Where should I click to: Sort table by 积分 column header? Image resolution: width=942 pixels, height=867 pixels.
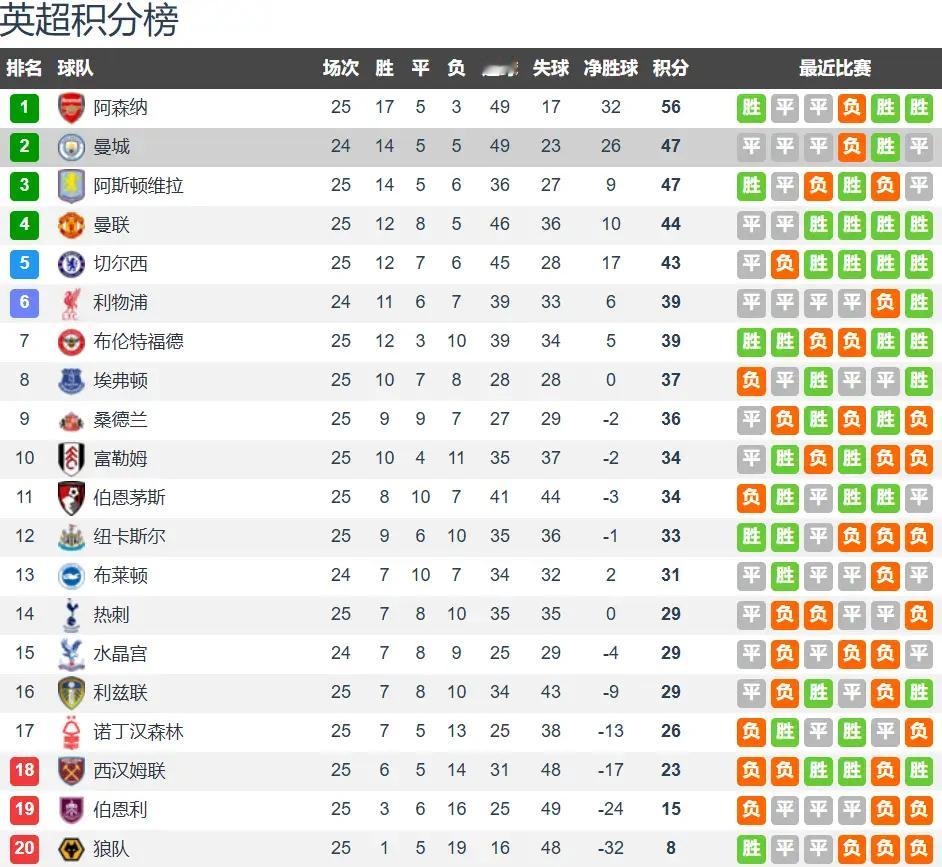click(x=670, y=68)
